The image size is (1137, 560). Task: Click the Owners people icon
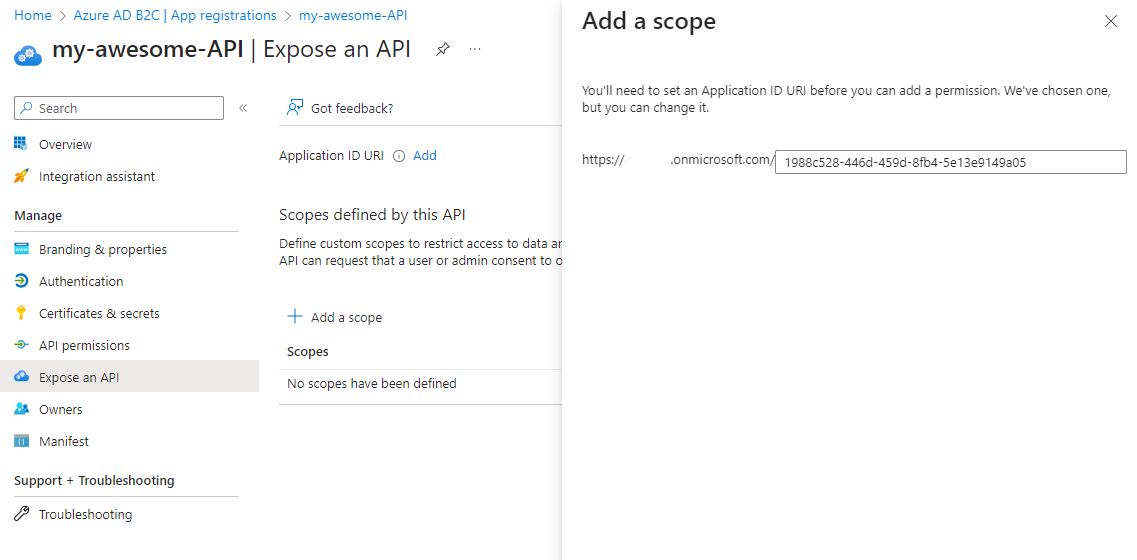(21, 409)
